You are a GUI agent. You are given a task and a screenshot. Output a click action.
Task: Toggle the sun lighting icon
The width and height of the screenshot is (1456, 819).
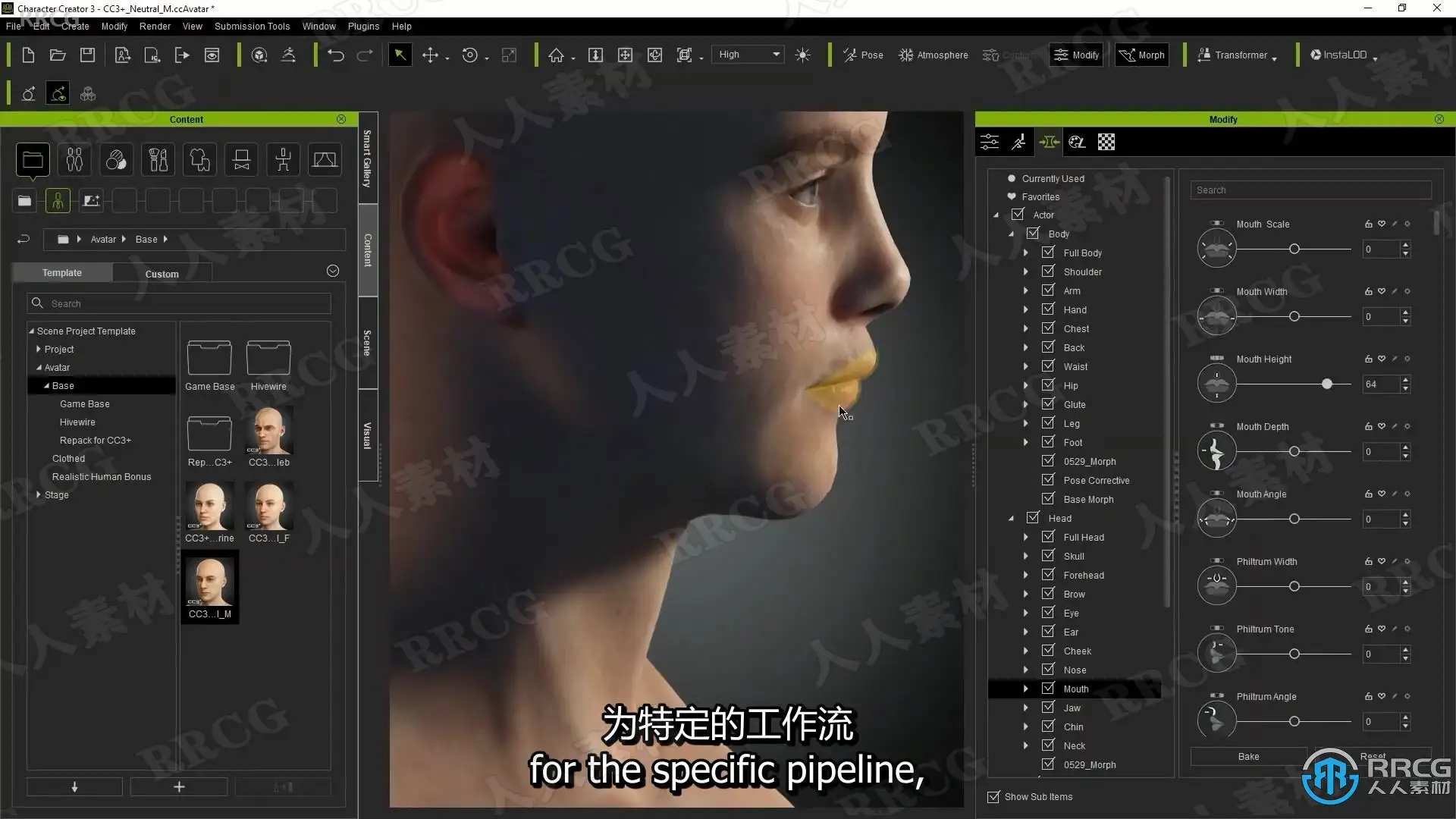pos(803,55)
